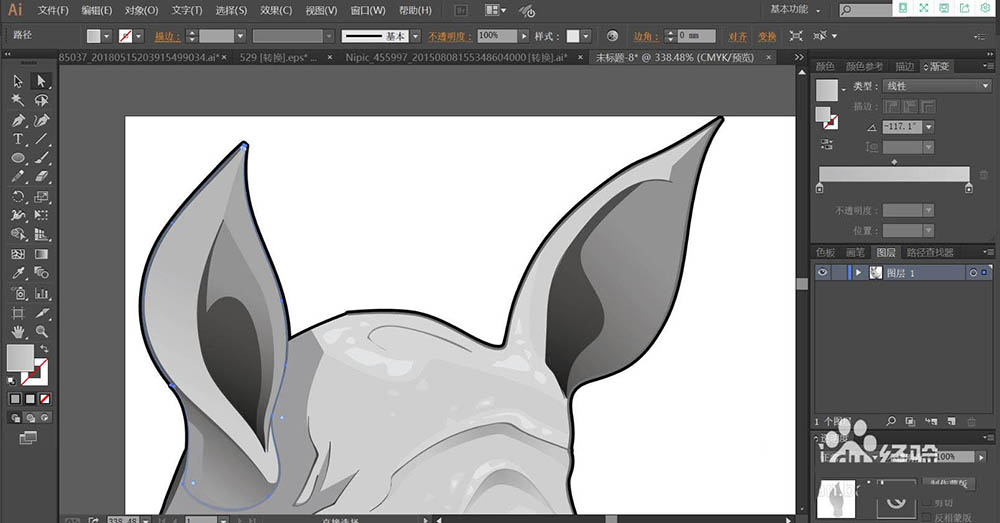This screenshot has width=1000, height=523.
Task: Click the fill color swatch in toolbox
Action: (20, 357)
